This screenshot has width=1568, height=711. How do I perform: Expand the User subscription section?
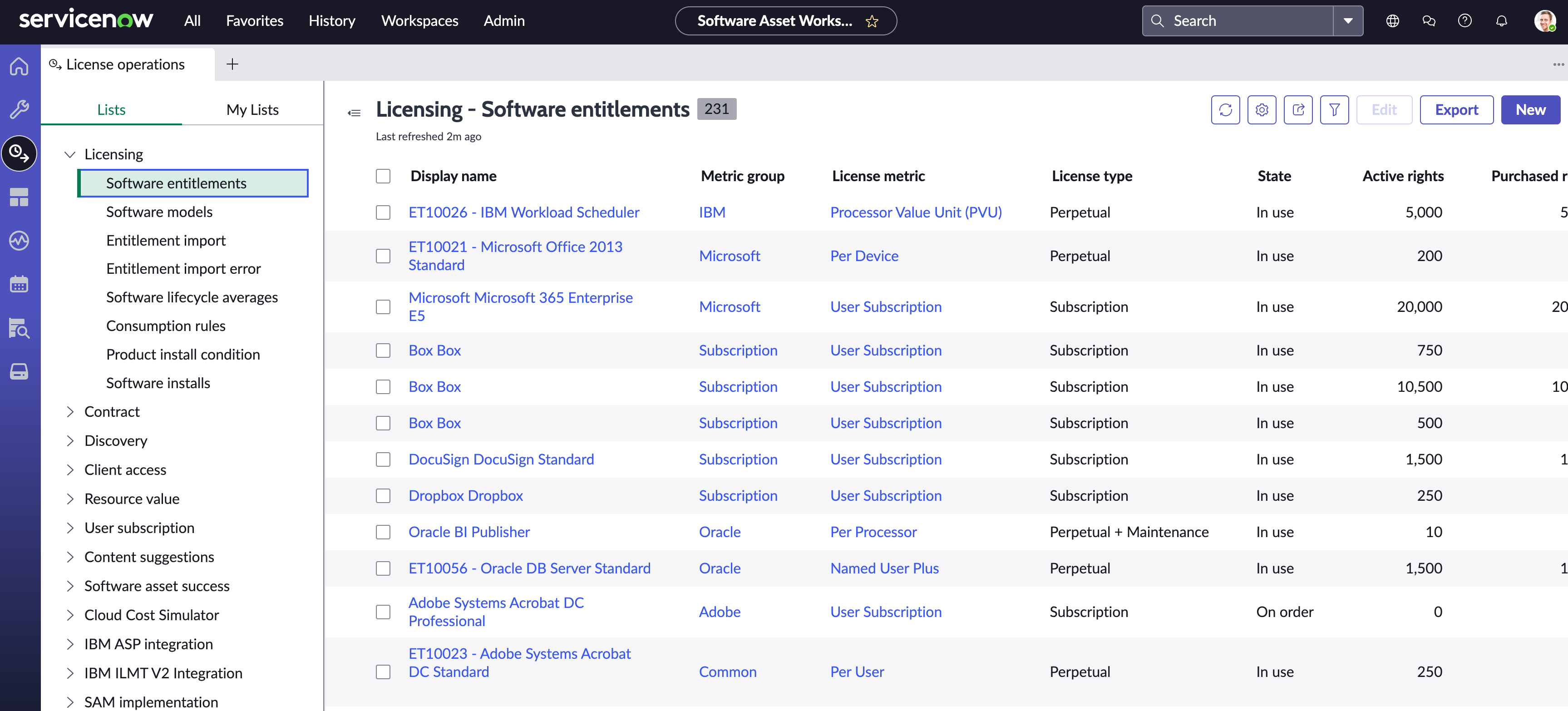click(70, 528)
